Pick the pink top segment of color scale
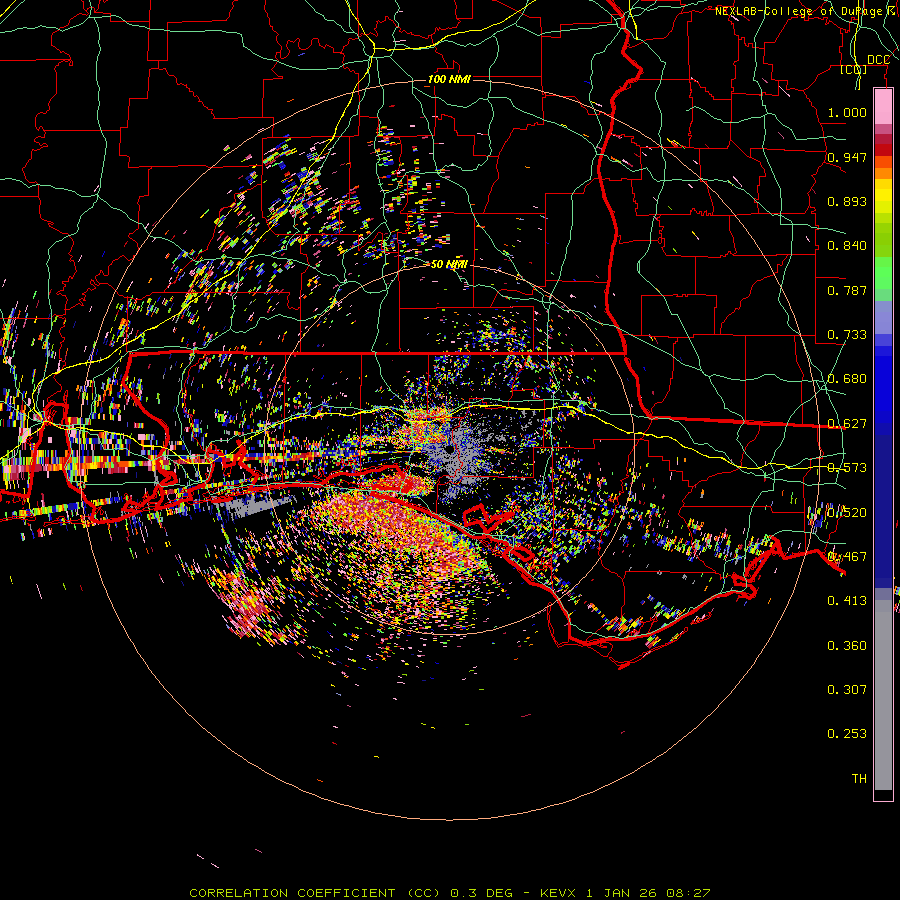This screenshot has width=900, height=900. pyautogui.click(x=883, y=107)
